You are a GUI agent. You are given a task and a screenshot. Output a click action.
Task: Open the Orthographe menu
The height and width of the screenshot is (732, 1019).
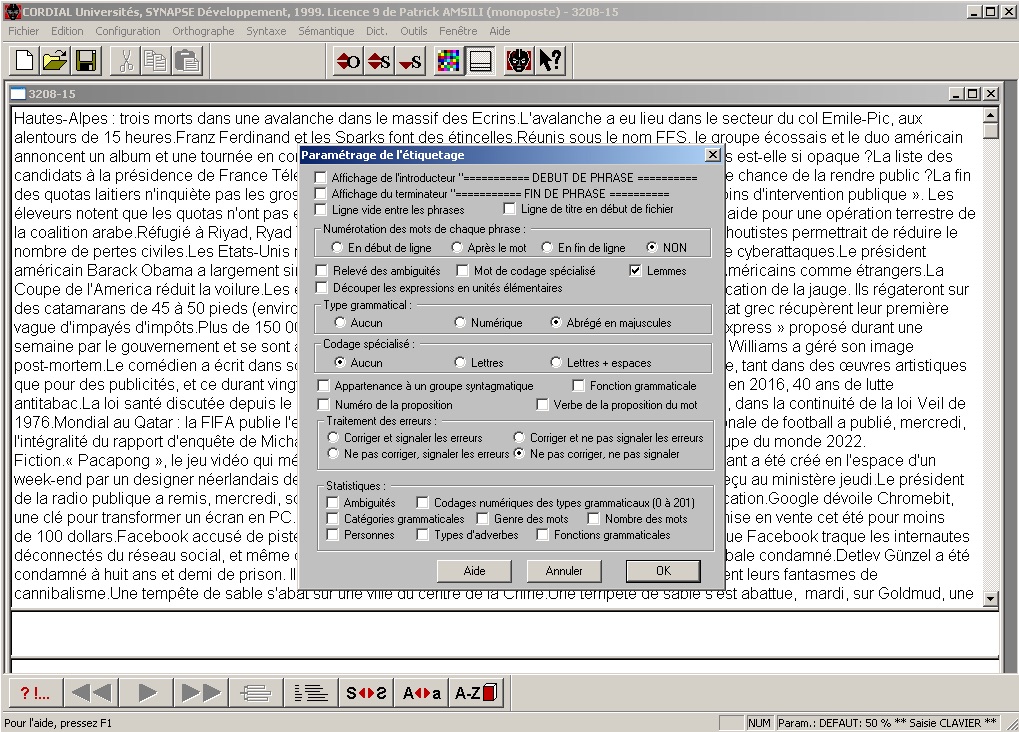pos(203,31)
